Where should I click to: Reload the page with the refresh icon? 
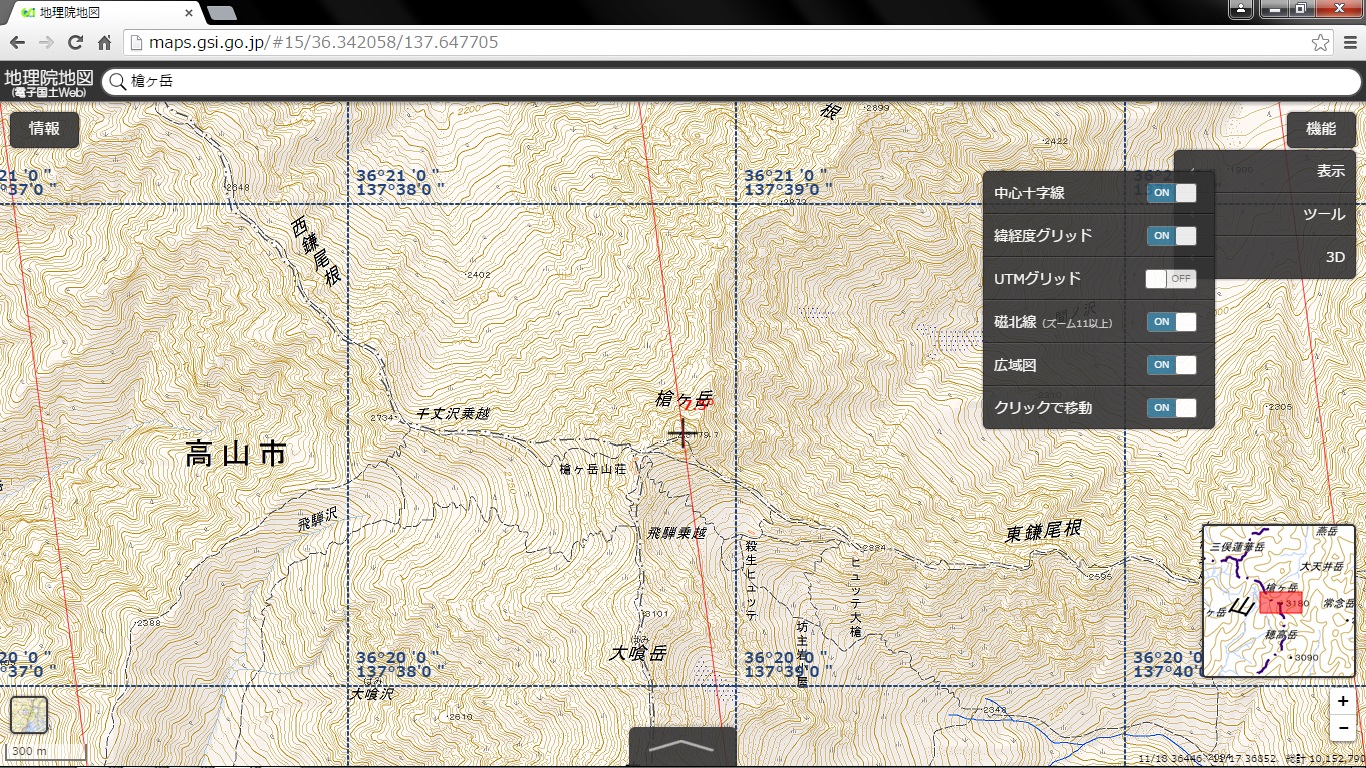[75, 42]
